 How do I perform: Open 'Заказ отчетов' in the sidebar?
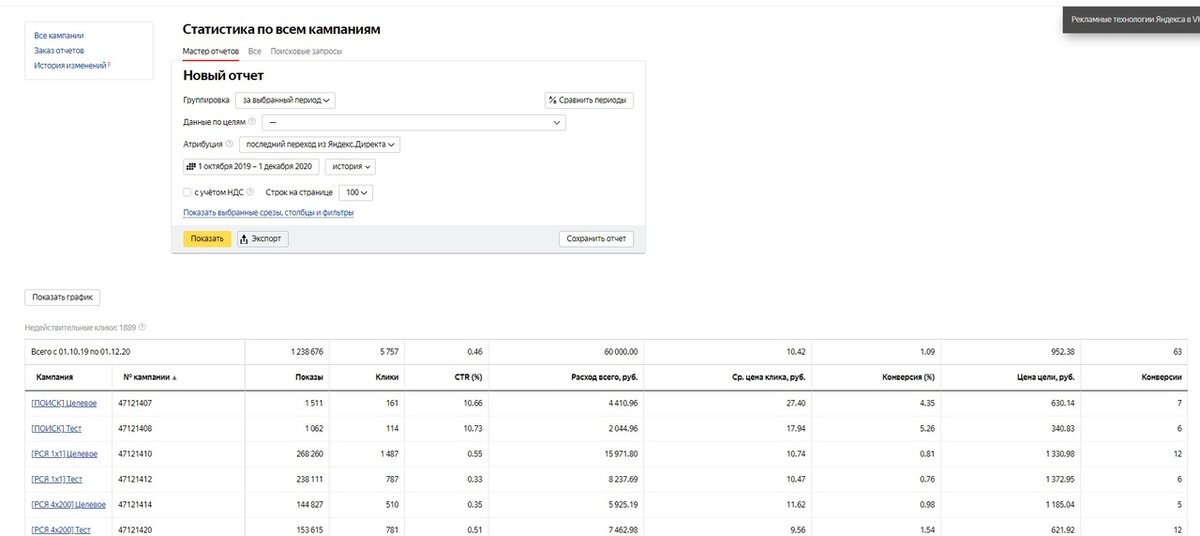(59, 50)
